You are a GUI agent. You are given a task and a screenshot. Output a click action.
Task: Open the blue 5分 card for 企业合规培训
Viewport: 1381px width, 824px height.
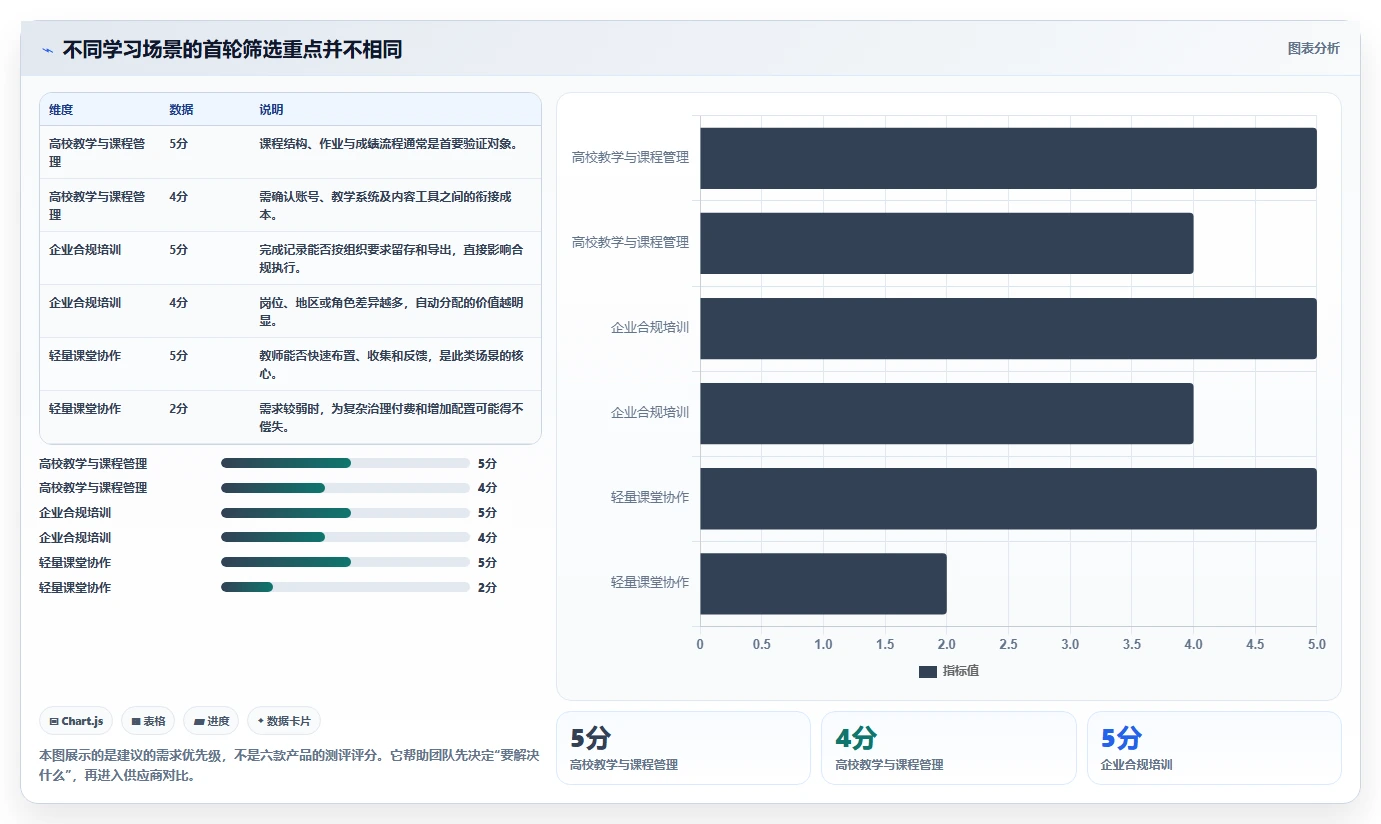[x=1214, y=748]
